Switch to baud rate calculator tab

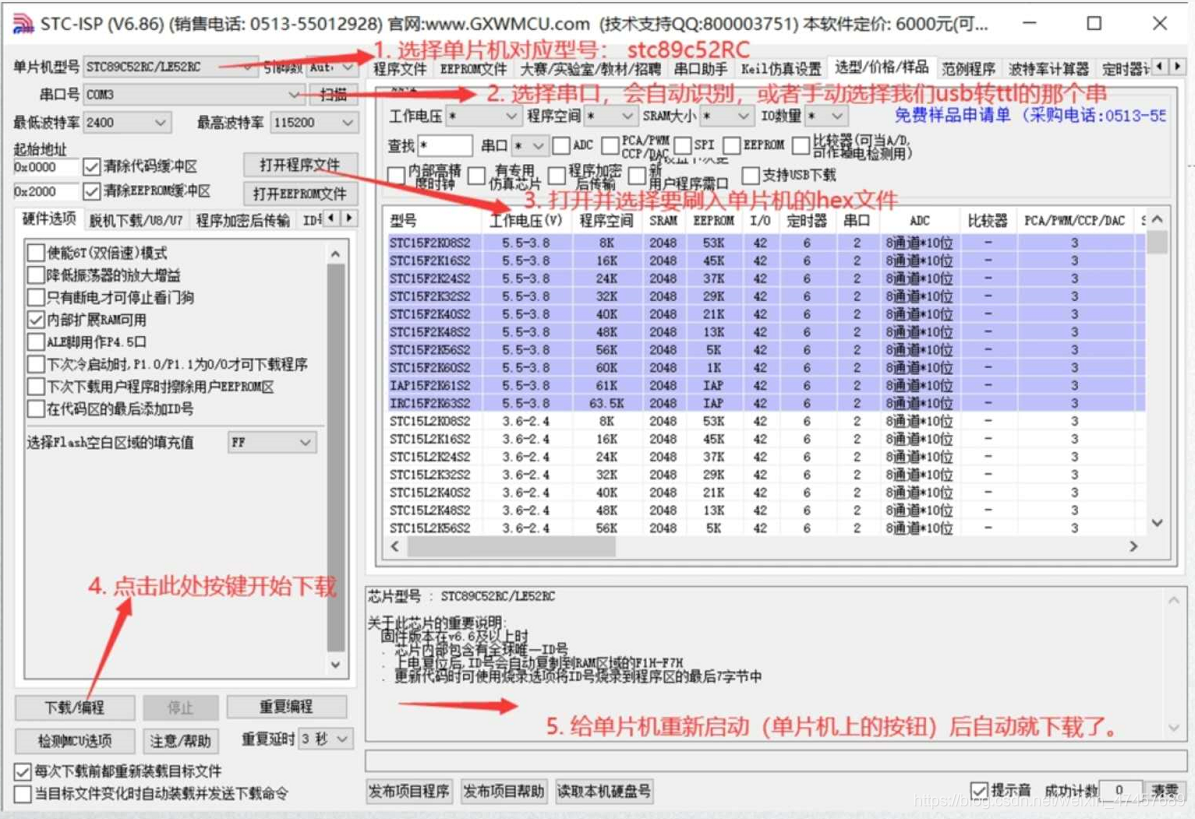(1049, 69)
